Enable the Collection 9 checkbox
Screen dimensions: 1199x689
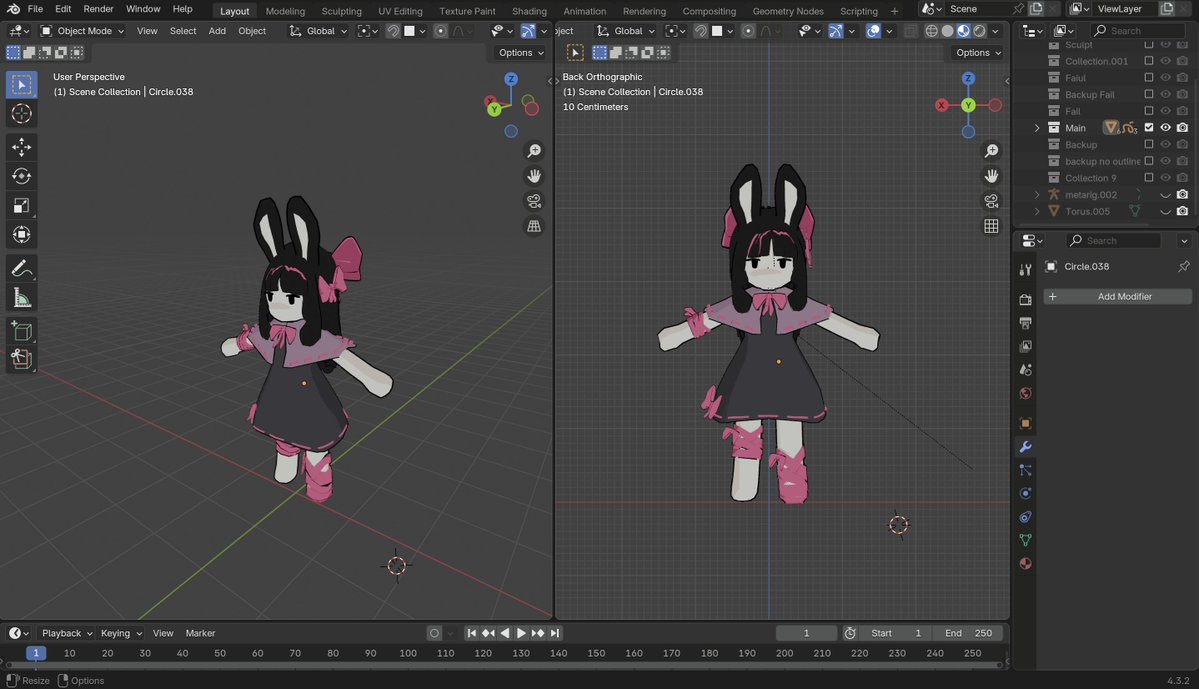1149,177
